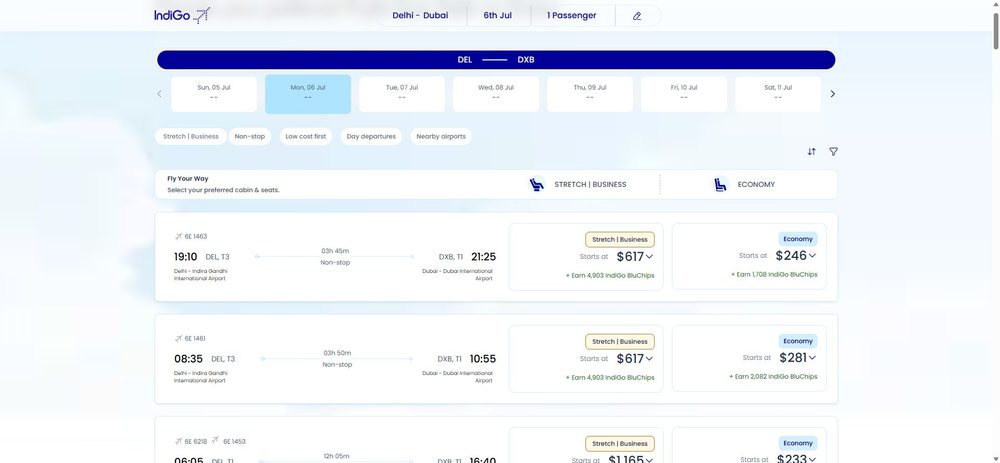Open the filter funnel icon
Viewport: 1000px width, 463px height.
pos(833,152)
